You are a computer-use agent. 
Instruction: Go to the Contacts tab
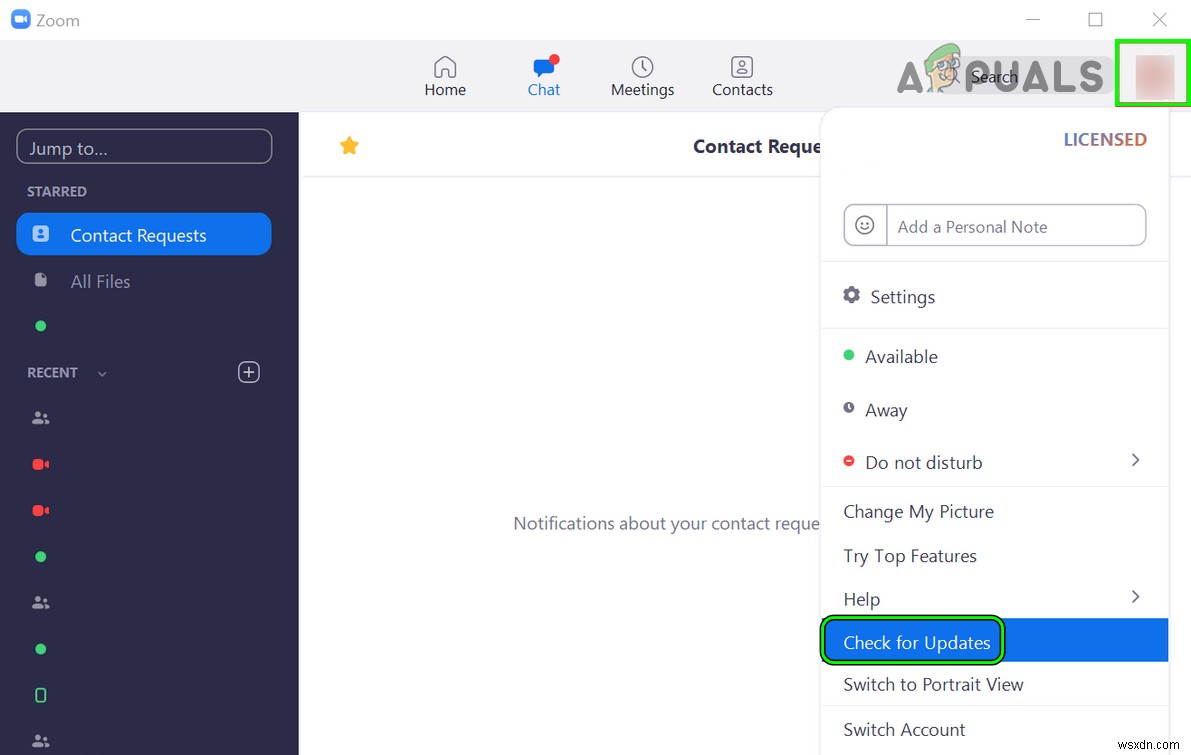click(742, 77)
